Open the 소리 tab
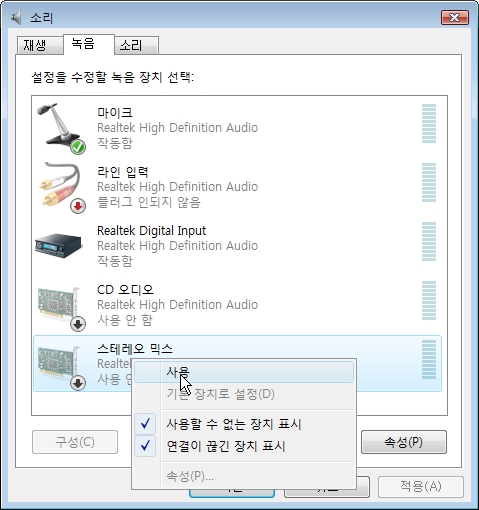479x510 pixels. (136, 45)
